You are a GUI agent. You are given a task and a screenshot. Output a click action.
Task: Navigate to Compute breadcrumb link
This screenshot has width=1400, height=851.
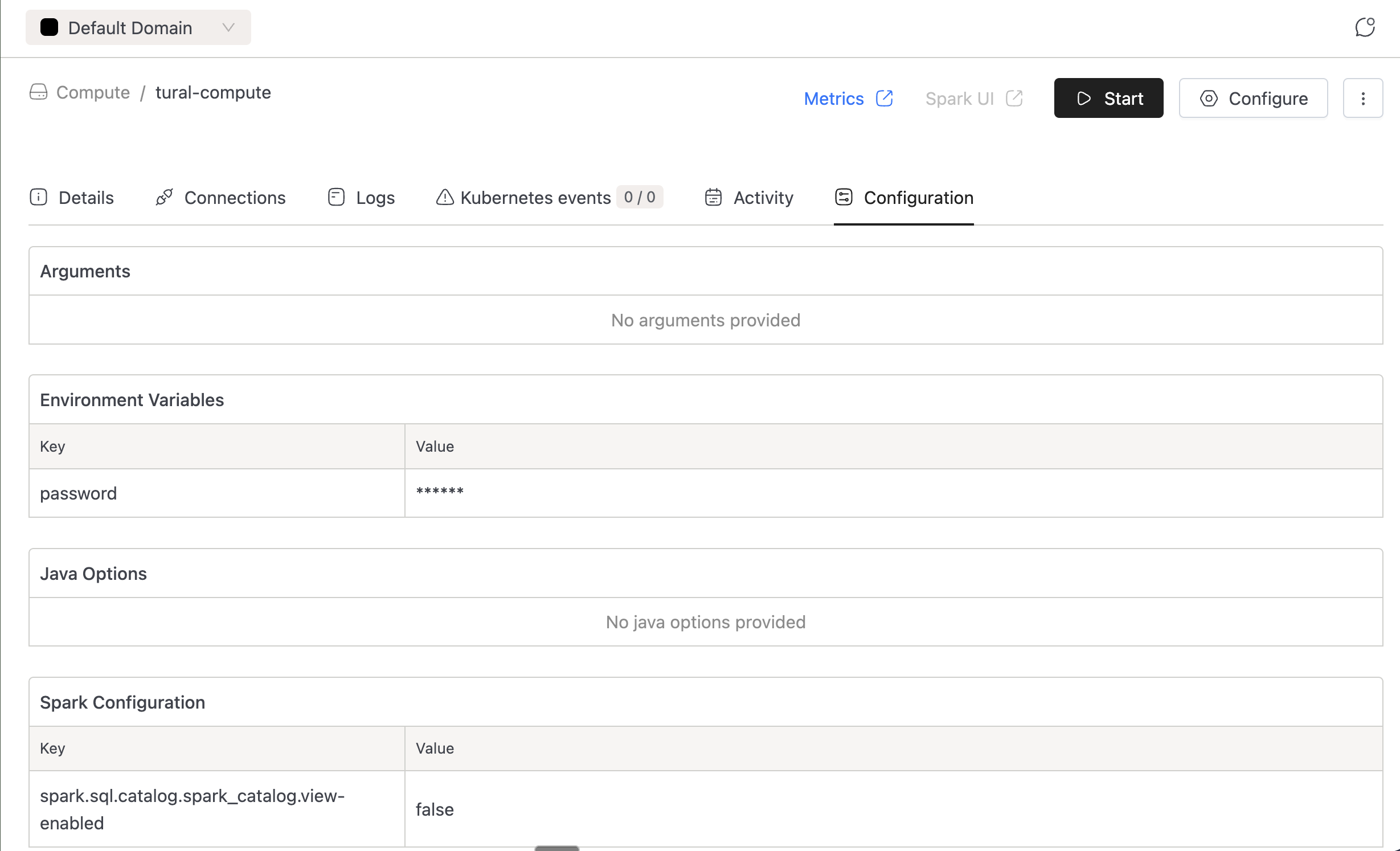[x=93, y=92]
